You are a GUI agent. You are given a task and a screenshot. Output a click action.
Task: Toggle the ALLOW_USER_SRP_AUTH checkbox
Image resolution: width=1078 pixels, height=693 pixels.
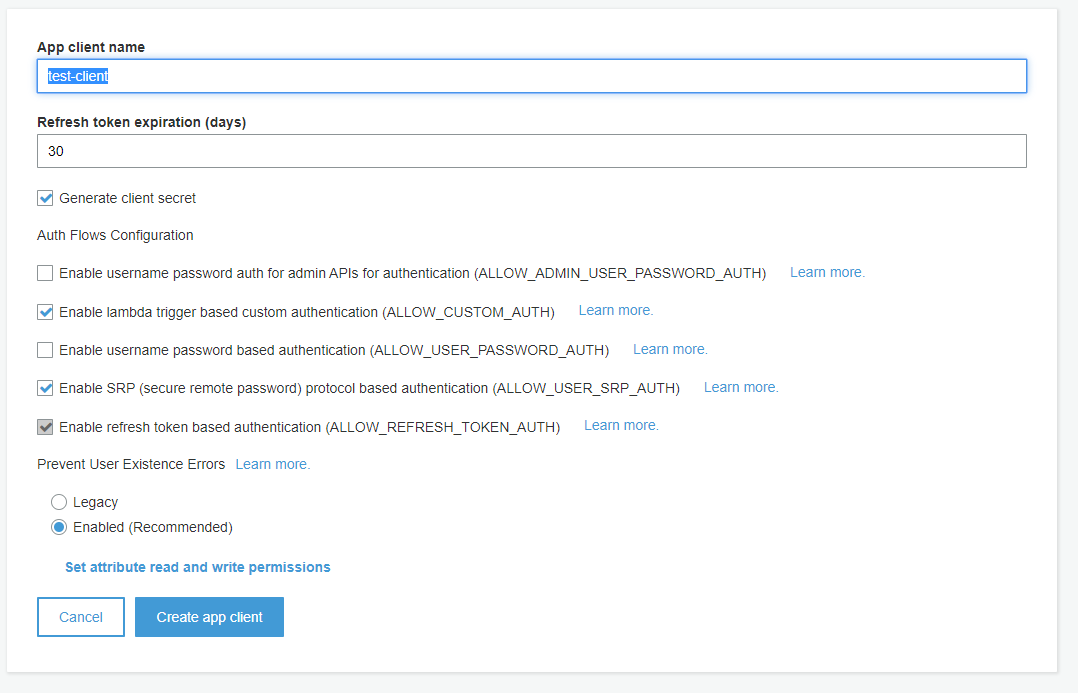tap(45, 388)
